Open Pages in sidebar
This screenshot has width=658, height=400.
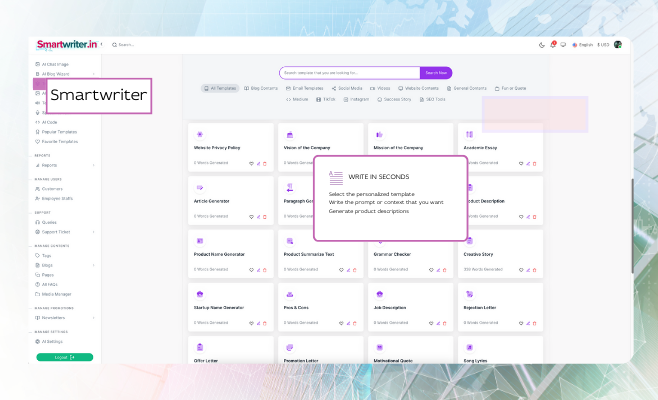tap(44, 275)
